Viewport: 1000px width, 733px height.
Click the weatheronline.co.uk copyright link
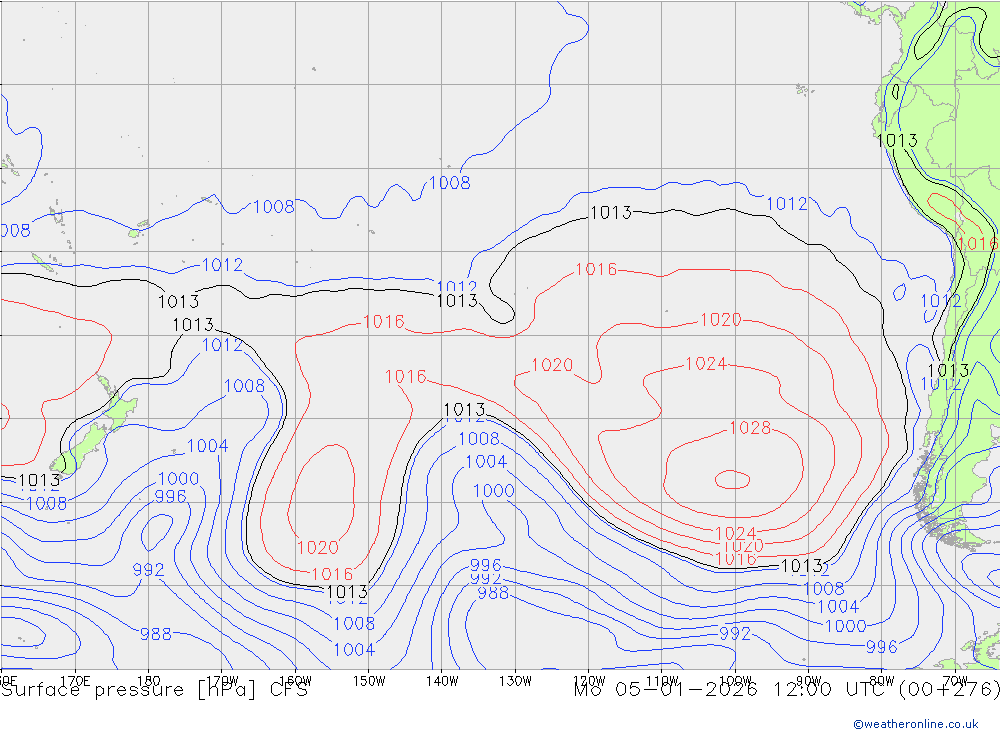916,723
